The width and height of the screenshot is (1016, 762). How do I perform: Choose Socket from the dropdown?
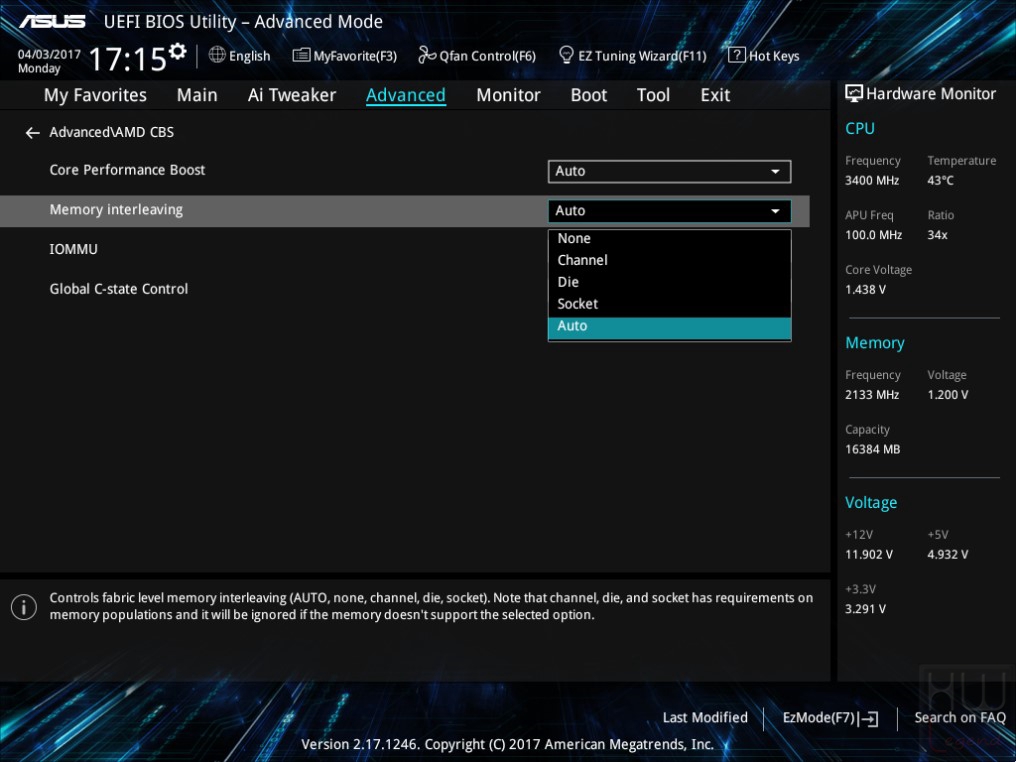[x=669, y=304]
